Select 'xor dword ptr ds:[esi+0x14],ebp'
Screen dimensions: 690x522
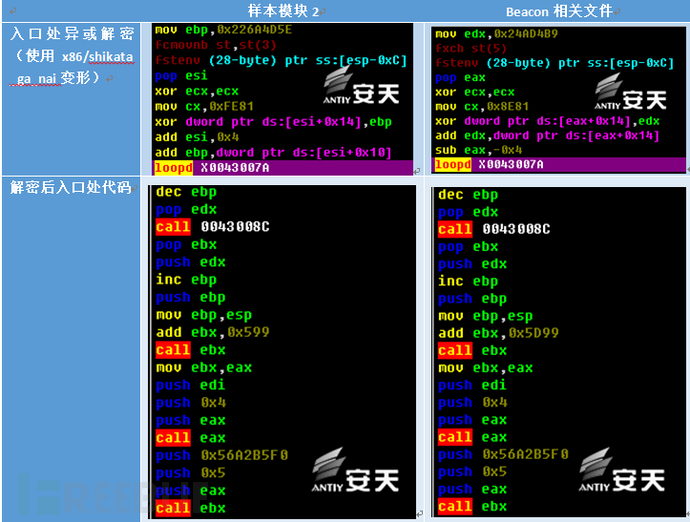[x=273, y=122]
